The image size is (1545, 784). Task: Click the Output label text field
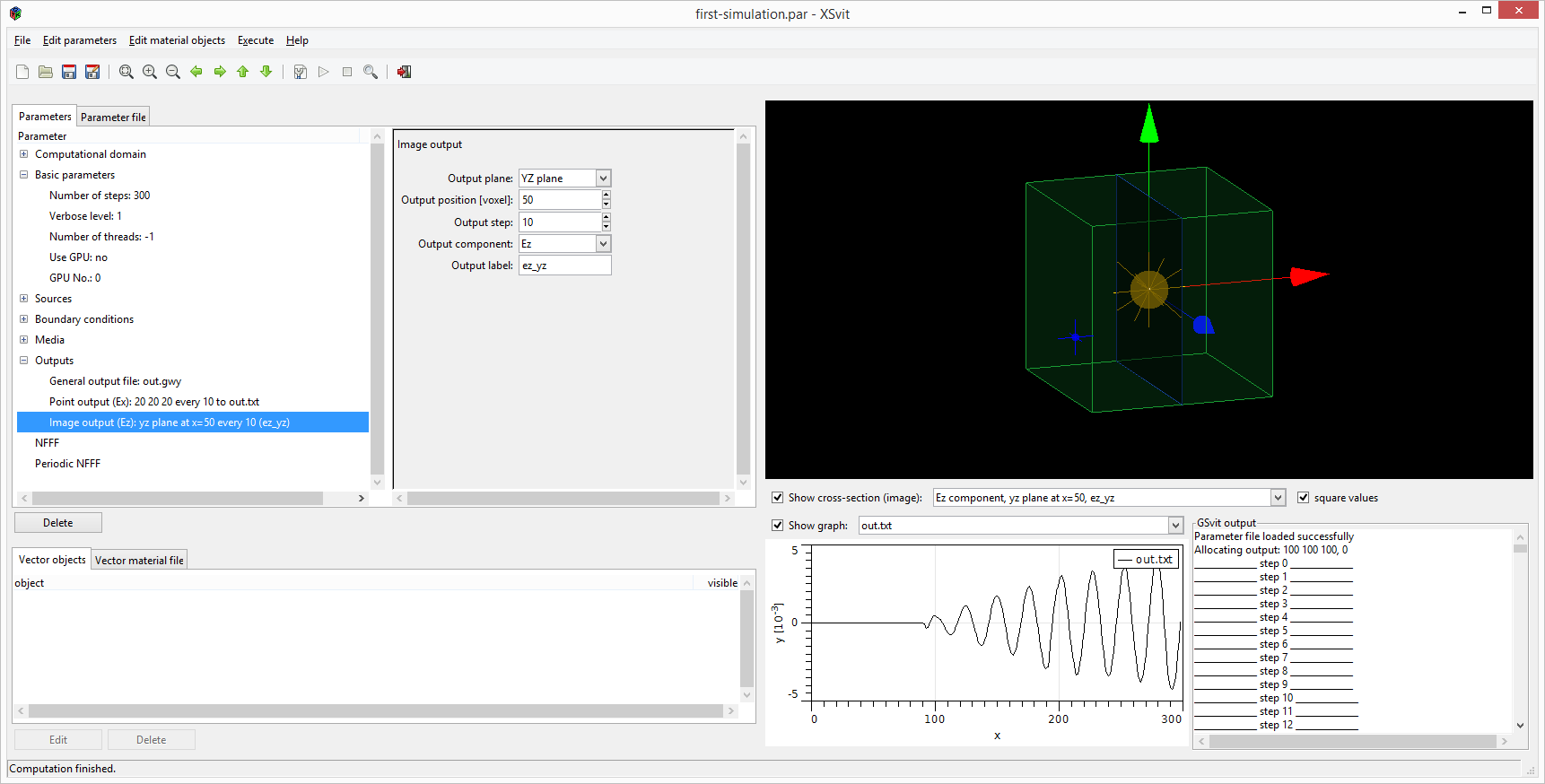pyautogui.click(x=564, y=266)
